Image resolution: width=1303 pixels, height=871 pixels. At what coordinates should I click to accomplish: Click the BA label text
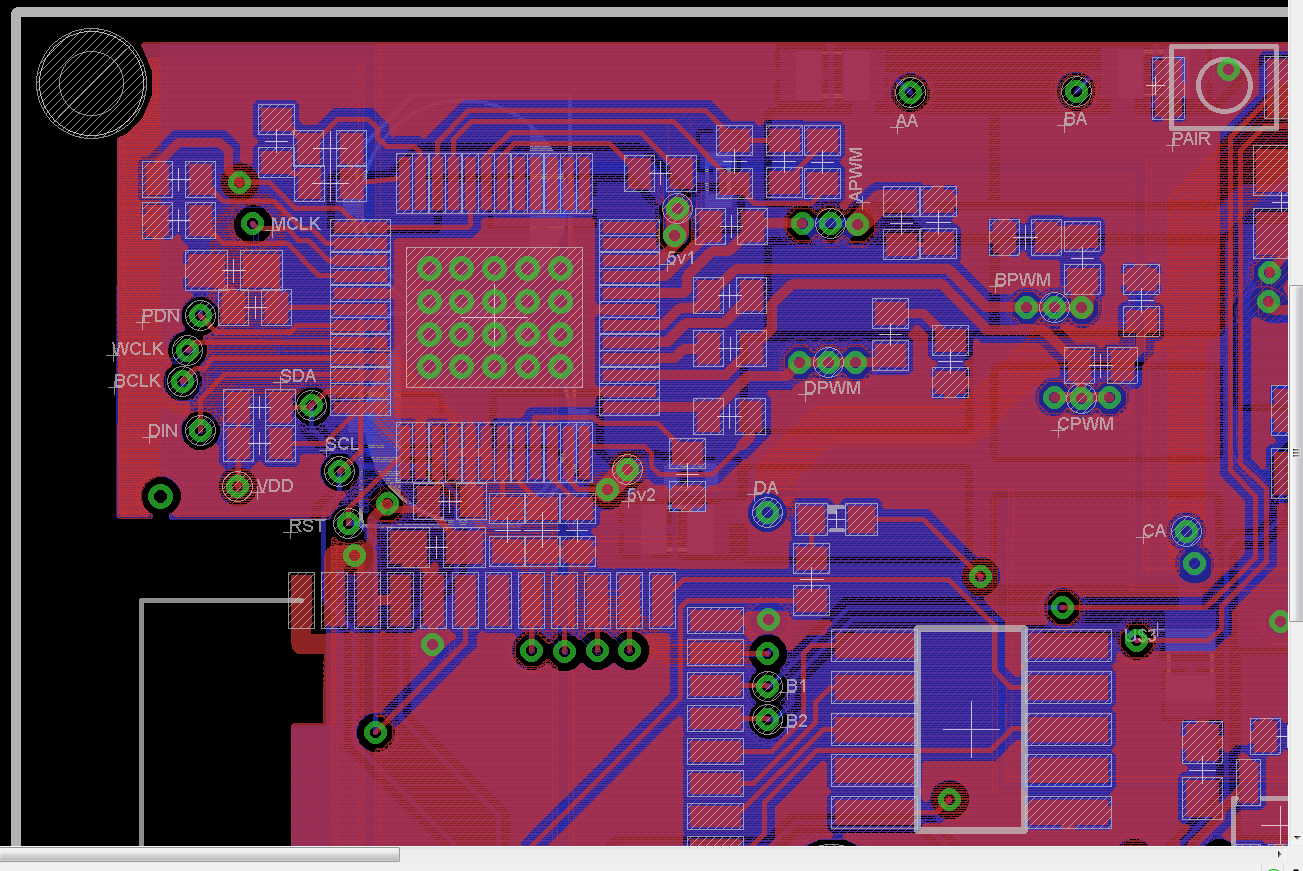(x=1075, y=120)
